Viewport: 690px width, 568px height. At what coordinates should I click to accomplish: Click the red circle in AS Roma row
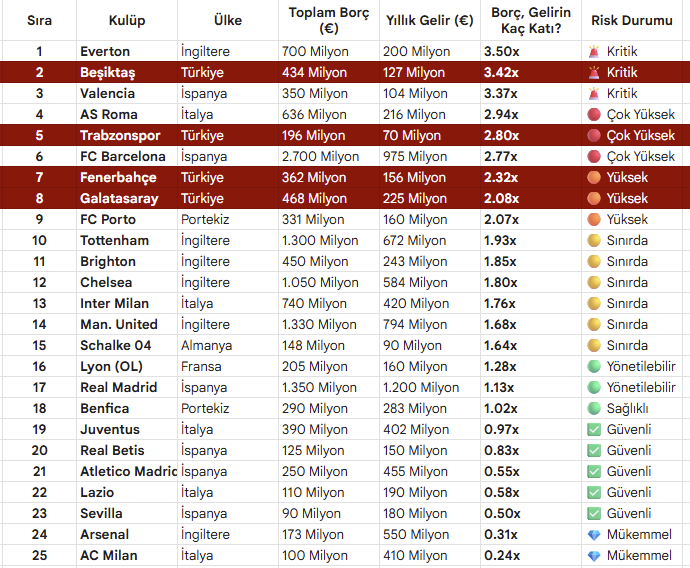coord(594,114)
